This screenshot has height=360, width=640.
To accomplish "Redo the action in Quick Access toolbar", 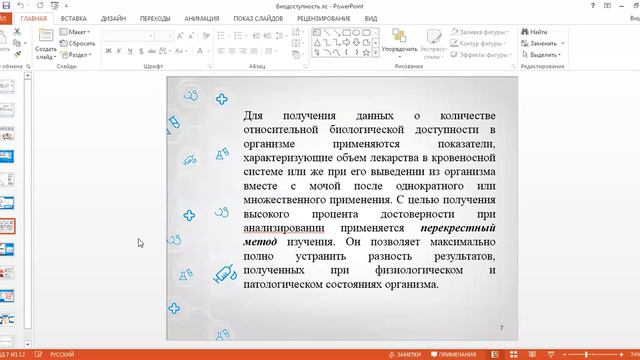I will coord(40,6).
